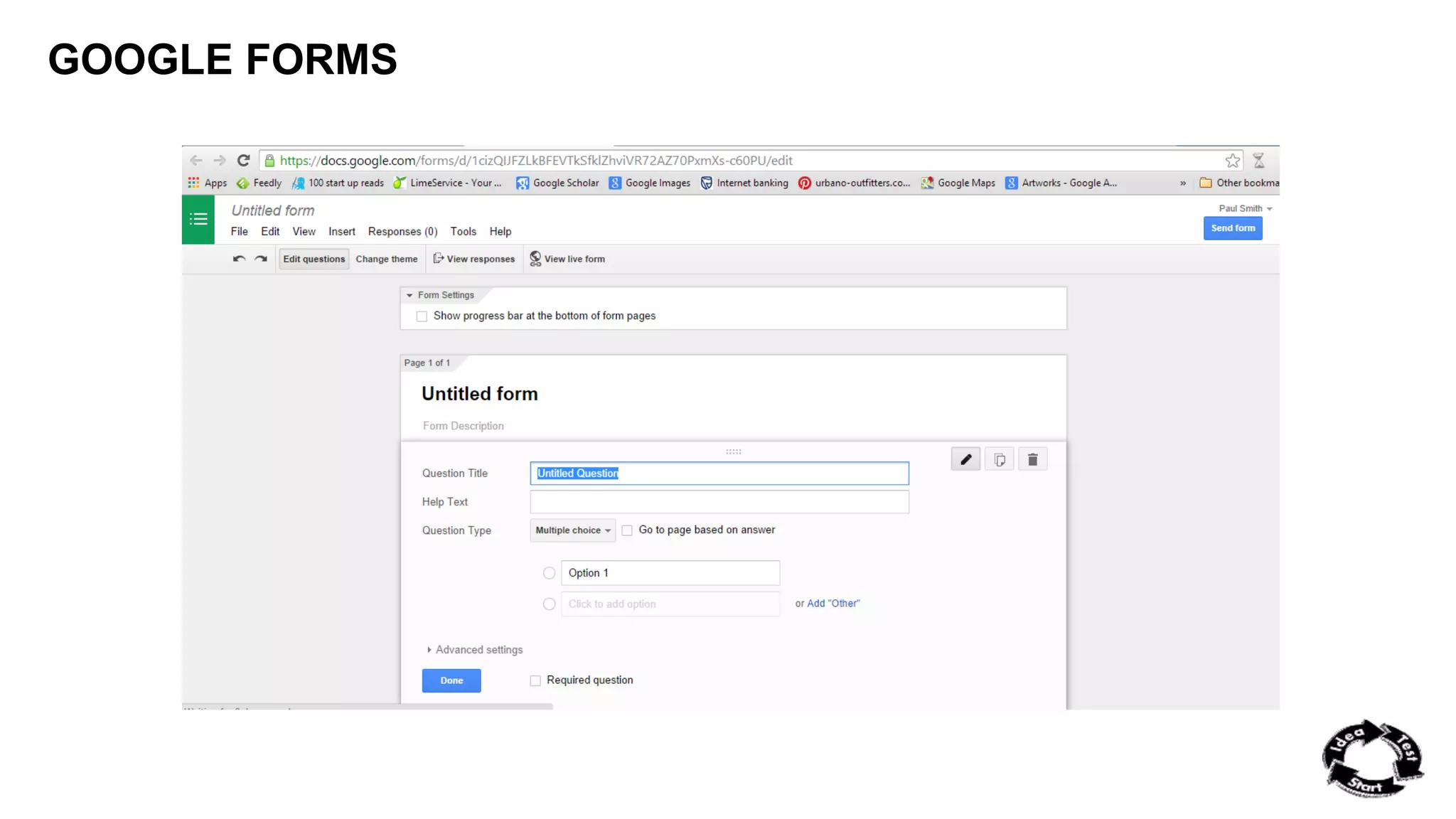The width and height of the screenshot is (1456, 819).
Task: Click the question drag handle dots
Action: click(734, 451)
